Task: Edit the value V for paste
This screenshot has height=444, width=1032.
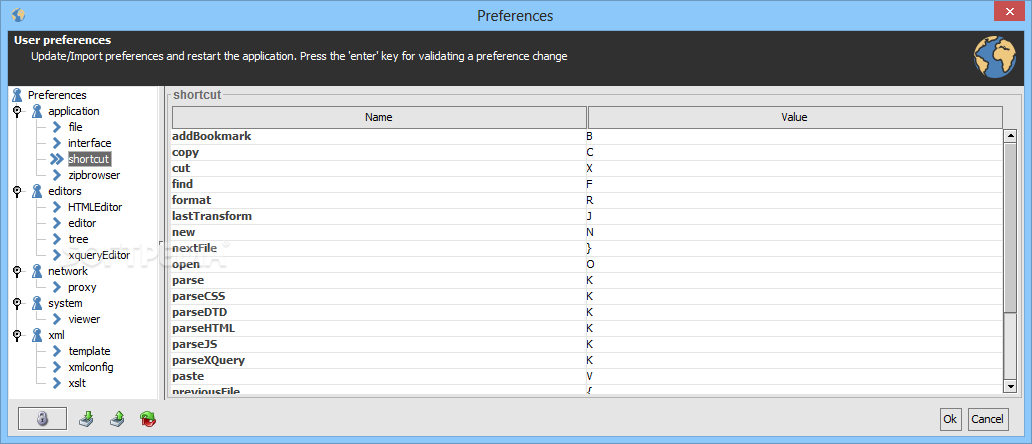Action: [x=794, y=376]
